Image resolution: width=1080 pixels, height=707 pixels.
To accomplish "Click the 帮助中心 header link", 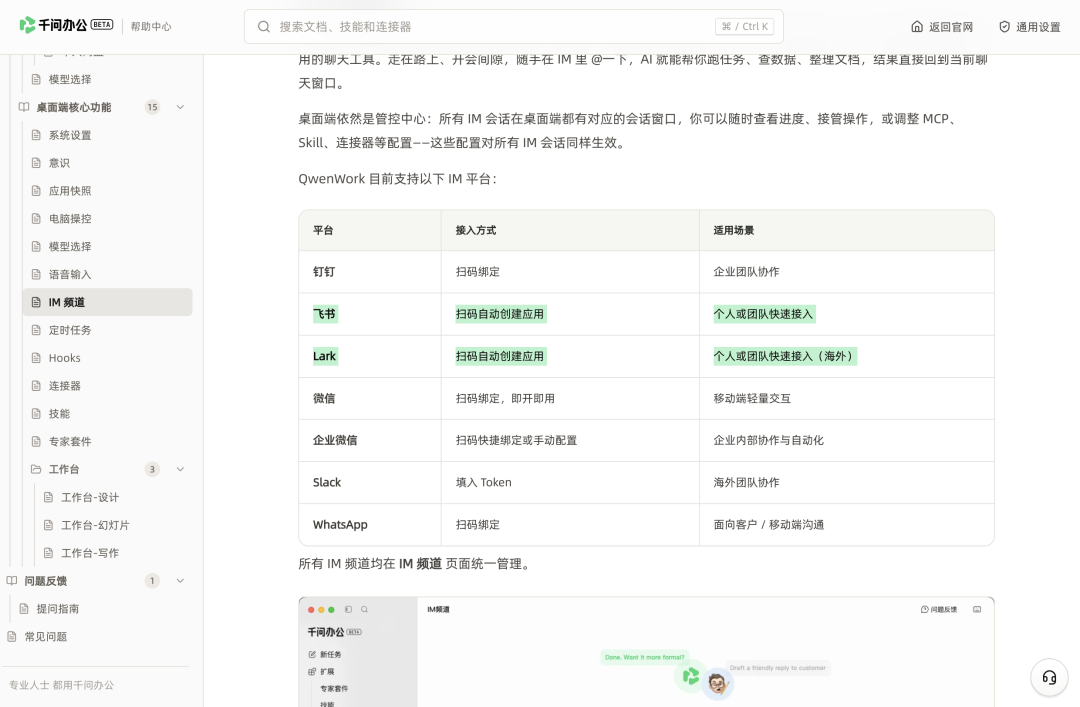I will (x=151, y=26).
